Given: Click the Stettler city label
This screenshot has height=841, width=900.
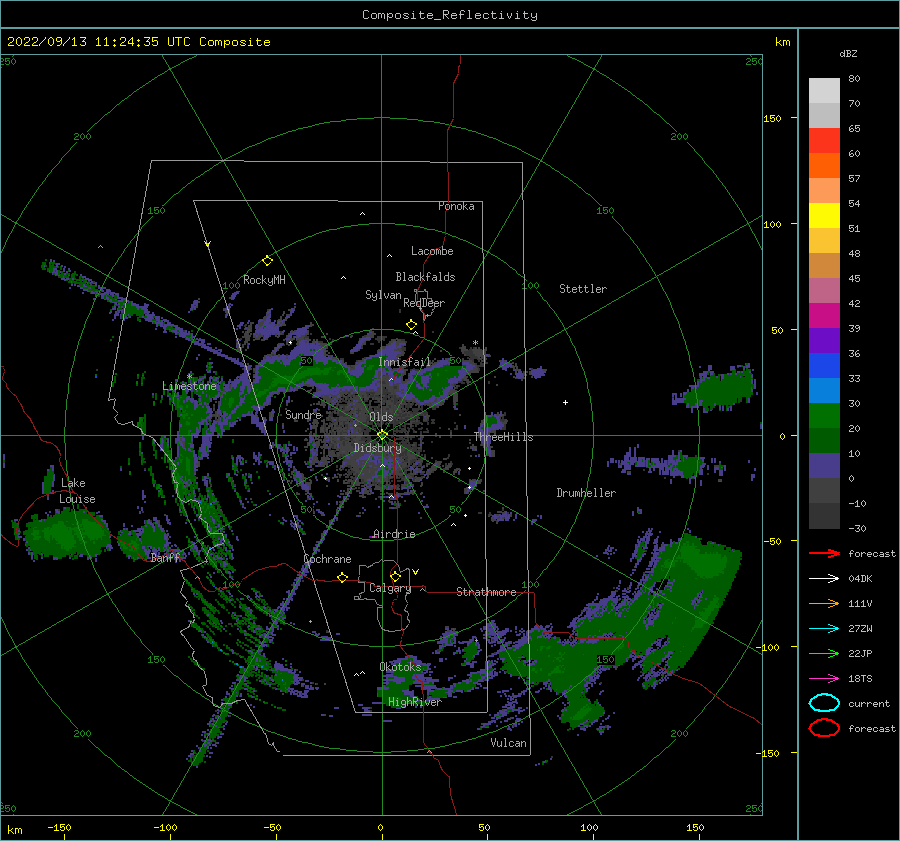Looking at the screenshot, I should (x=583, y=289).
